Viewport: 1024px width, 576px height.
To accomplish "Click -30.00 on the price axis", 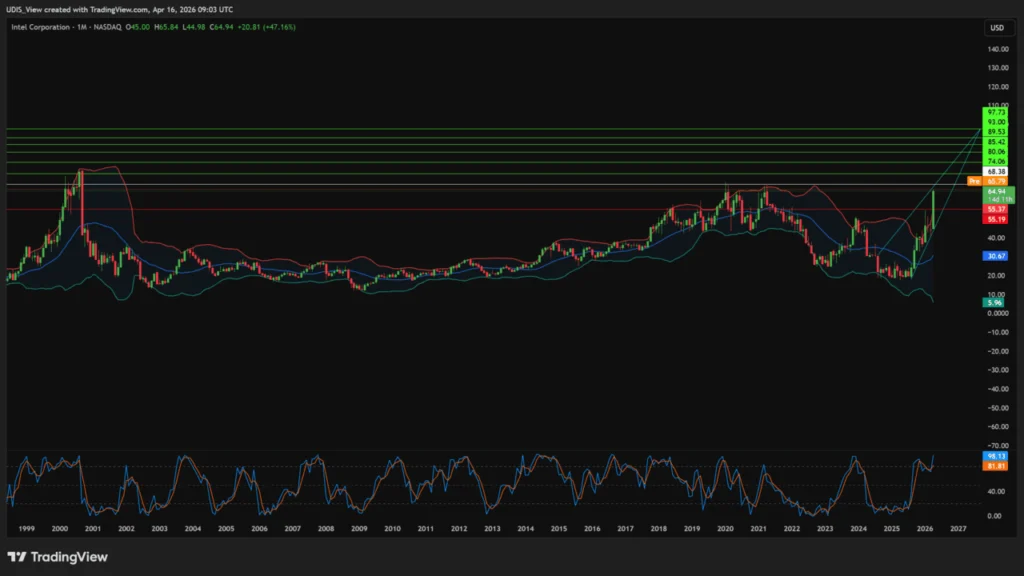I will pyautogui.click(x=998, y=370).
